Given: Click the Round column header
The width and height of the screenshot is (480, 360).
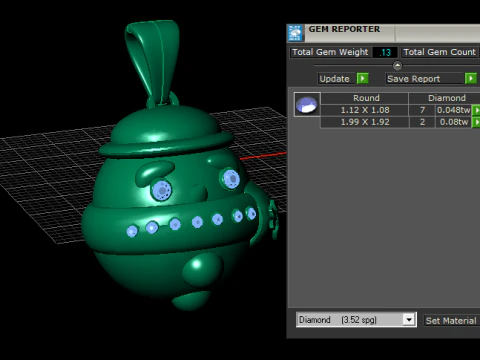Looking at the screenshot, I should 365,98.
